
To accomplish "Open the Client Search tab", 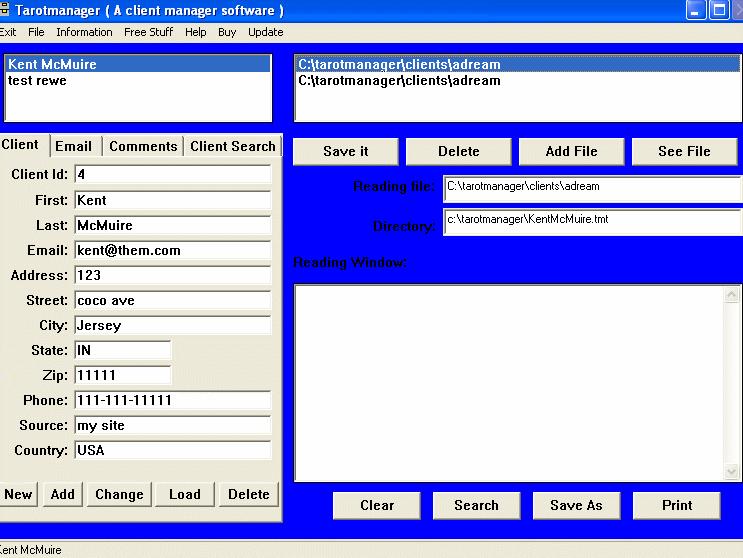I will pyautogui.click(x=232, y=146).
